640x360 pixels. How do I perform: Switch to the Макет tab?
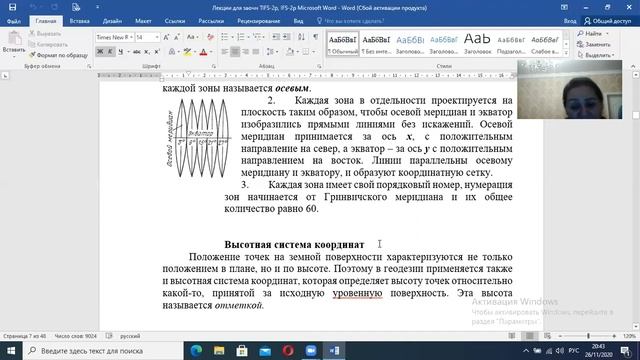tap(143, 21)
